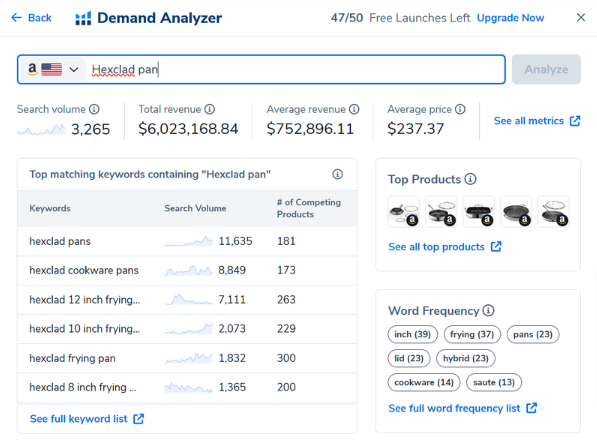
Task: Open the third top product thumbnail
Action: (479, 212)
